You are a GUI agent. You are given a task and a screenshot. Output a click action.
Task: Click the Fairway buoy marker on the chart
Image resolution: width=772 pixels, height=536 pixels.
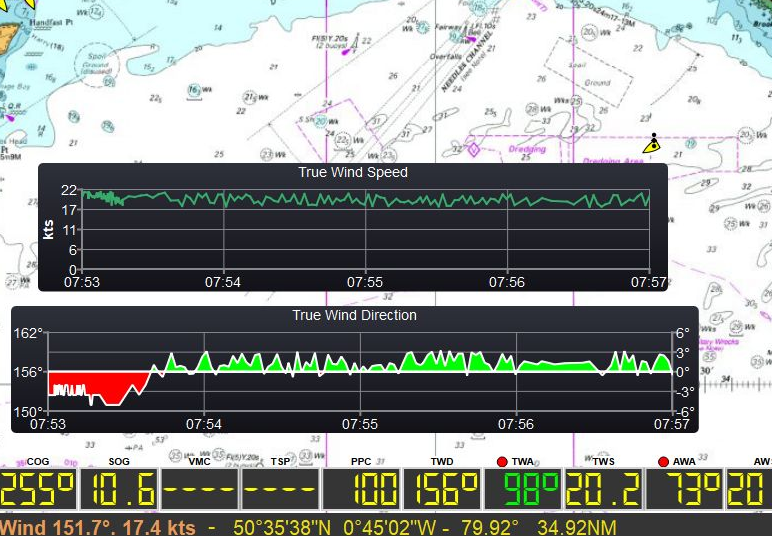[470, 39]
